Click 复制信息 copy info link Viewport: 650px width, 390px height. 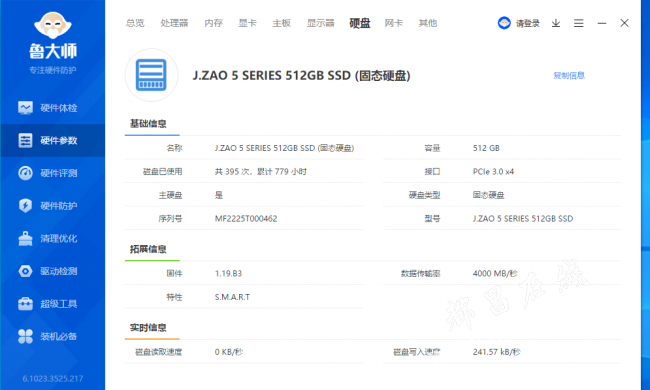tap(569, 75)
